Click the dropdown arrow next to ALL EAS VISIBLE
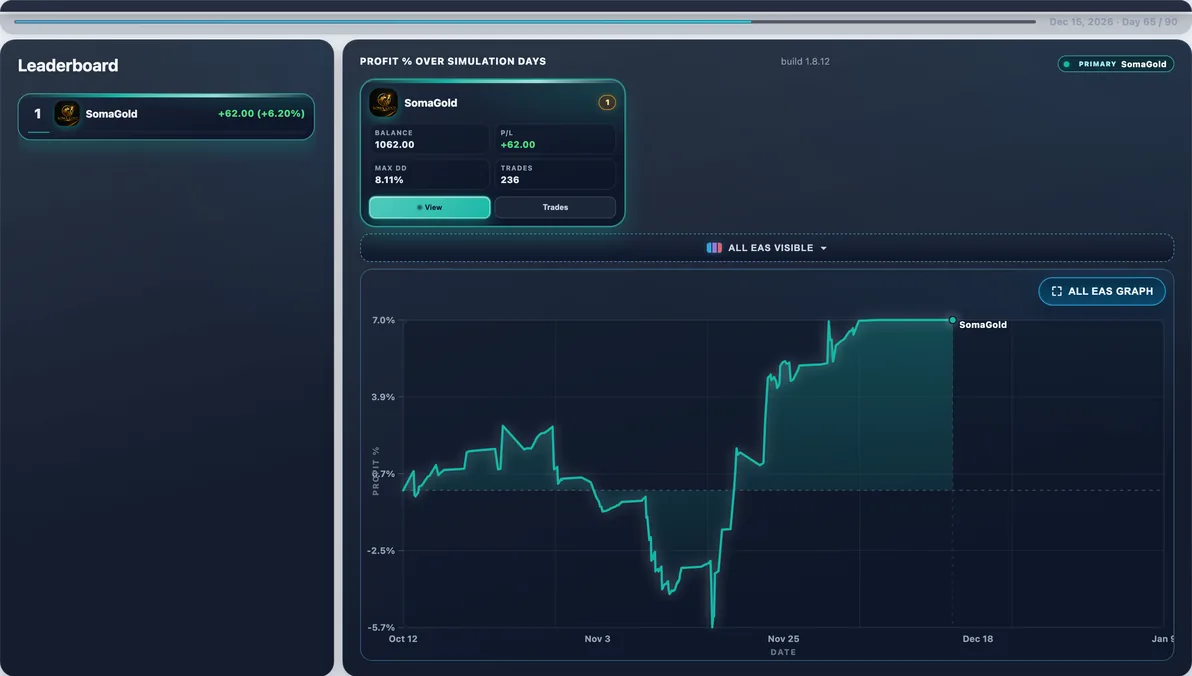 click(823, 249)
